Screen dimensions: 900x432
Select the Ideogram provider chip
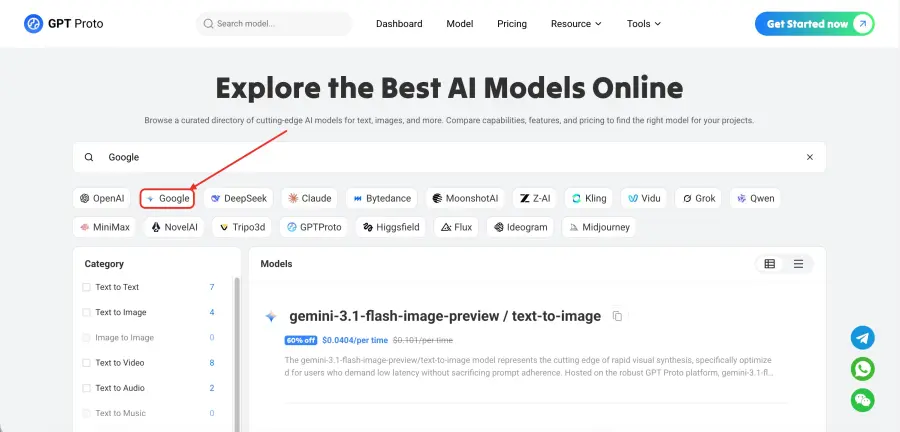[520, 227]
